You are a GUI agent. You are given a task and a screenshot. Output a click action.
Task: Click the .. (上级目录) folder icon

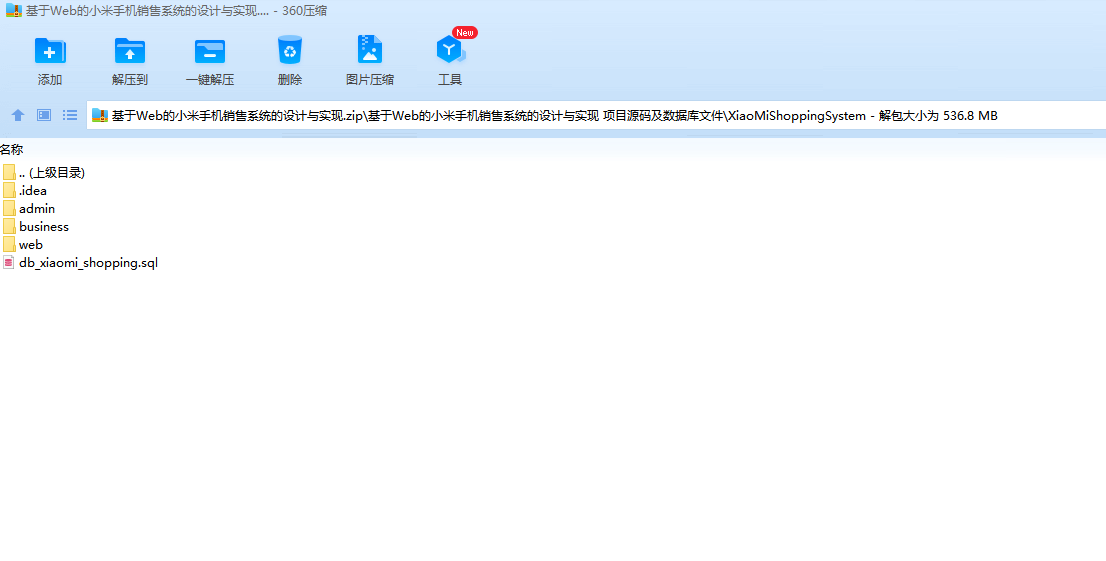pos(9,172)
